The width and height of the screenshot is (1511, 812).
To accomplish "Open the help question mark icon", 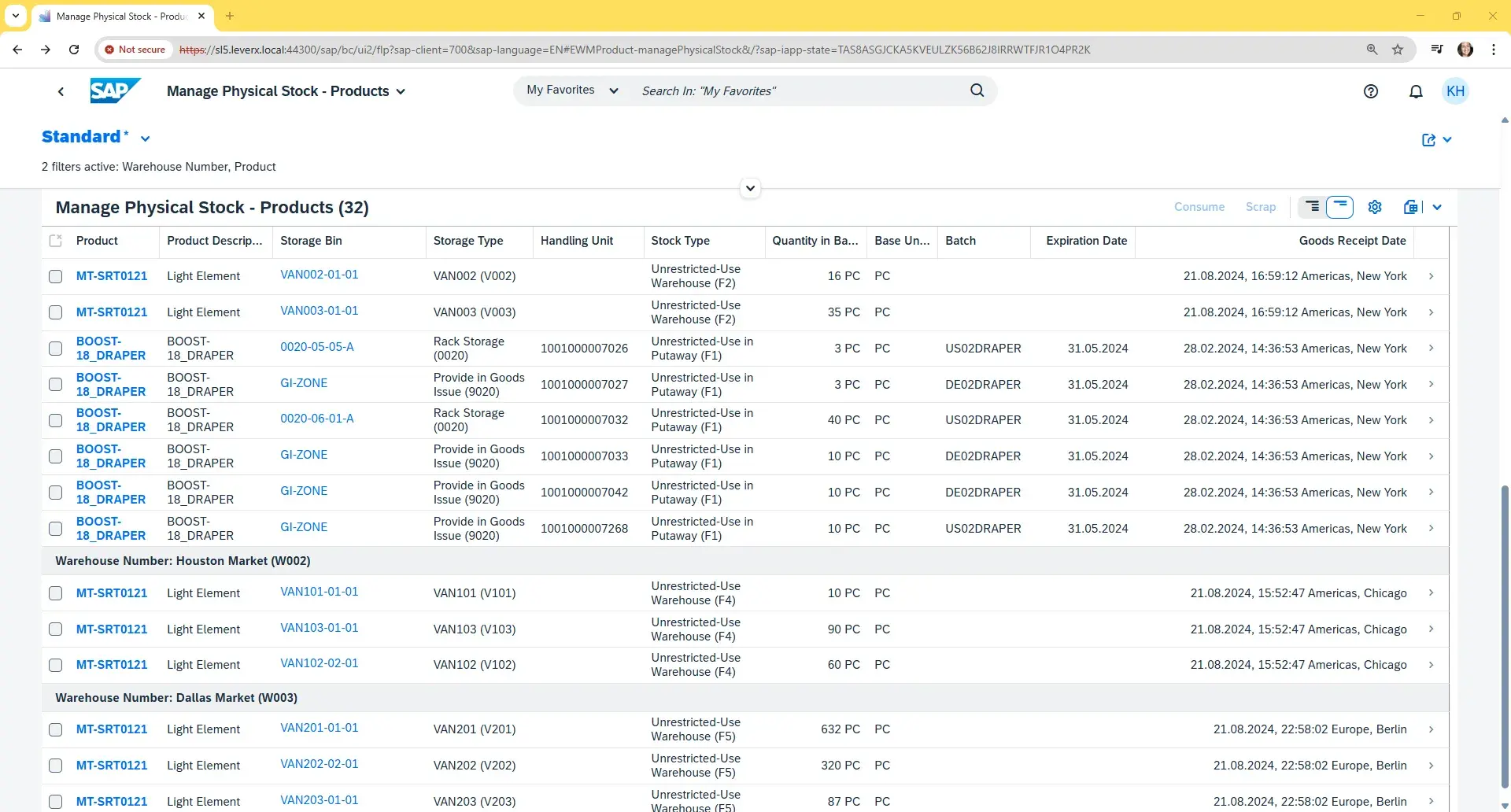I will point(1371,91).
